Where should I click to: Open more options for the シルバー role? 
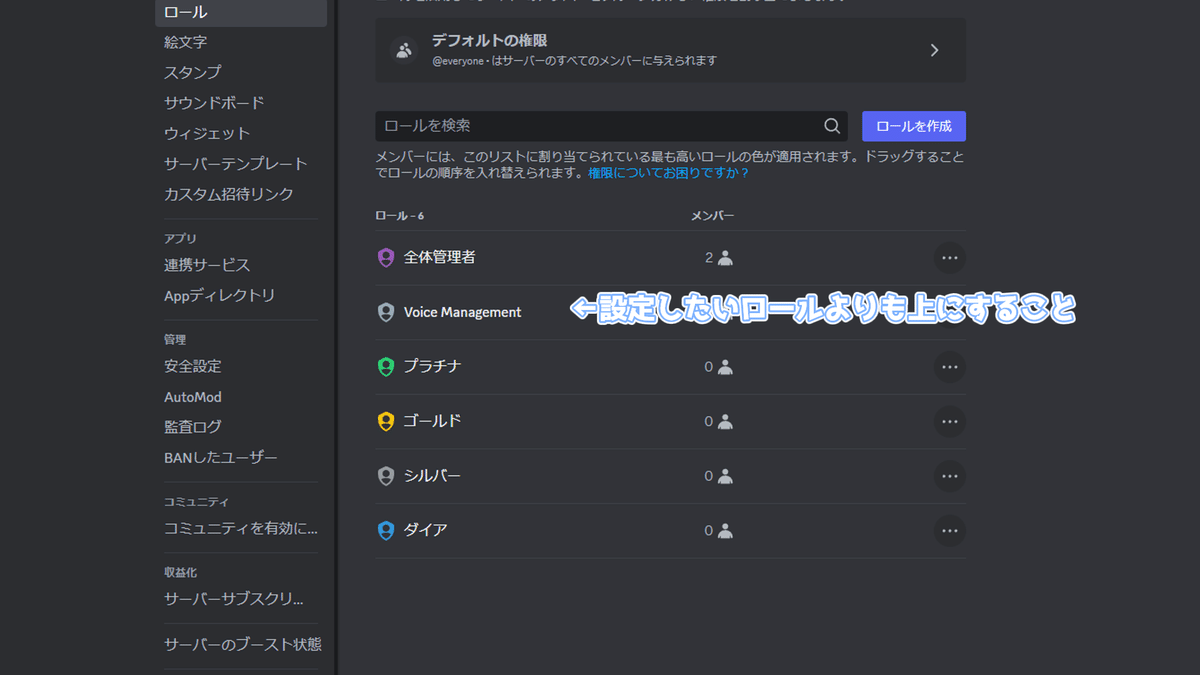point(949,476)
